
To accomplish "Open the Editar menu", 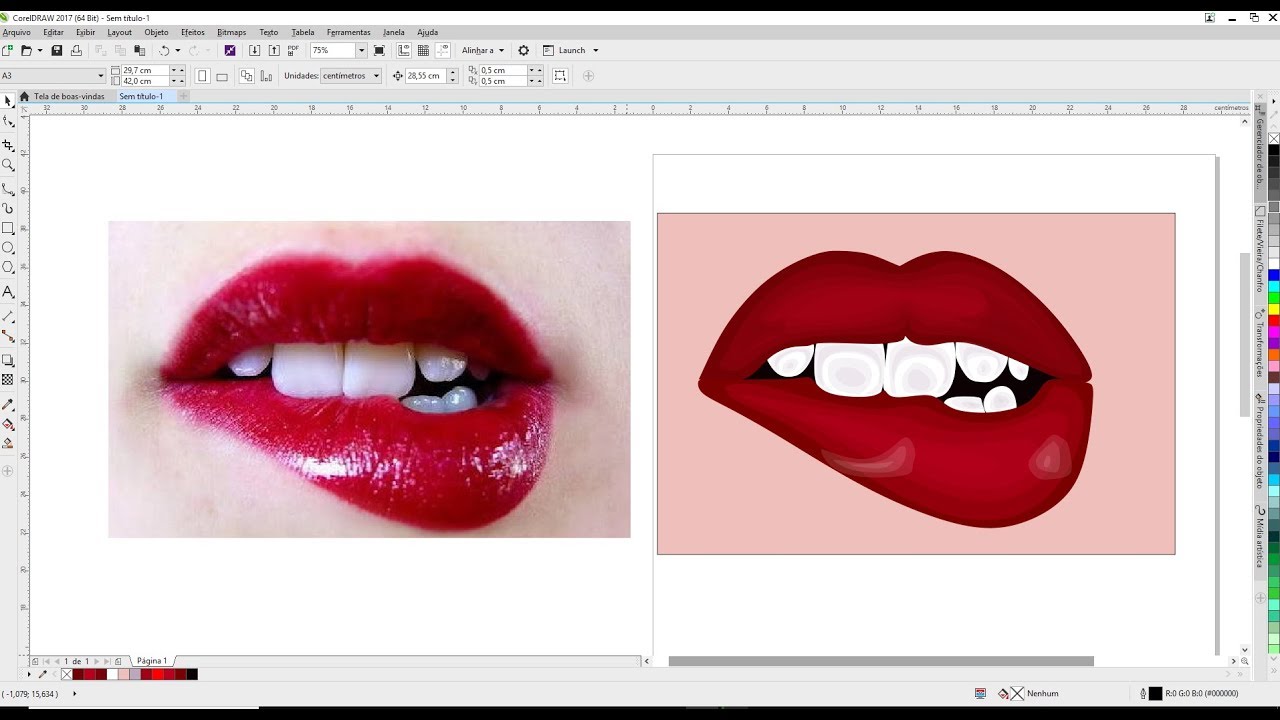I will coord(53,32).
